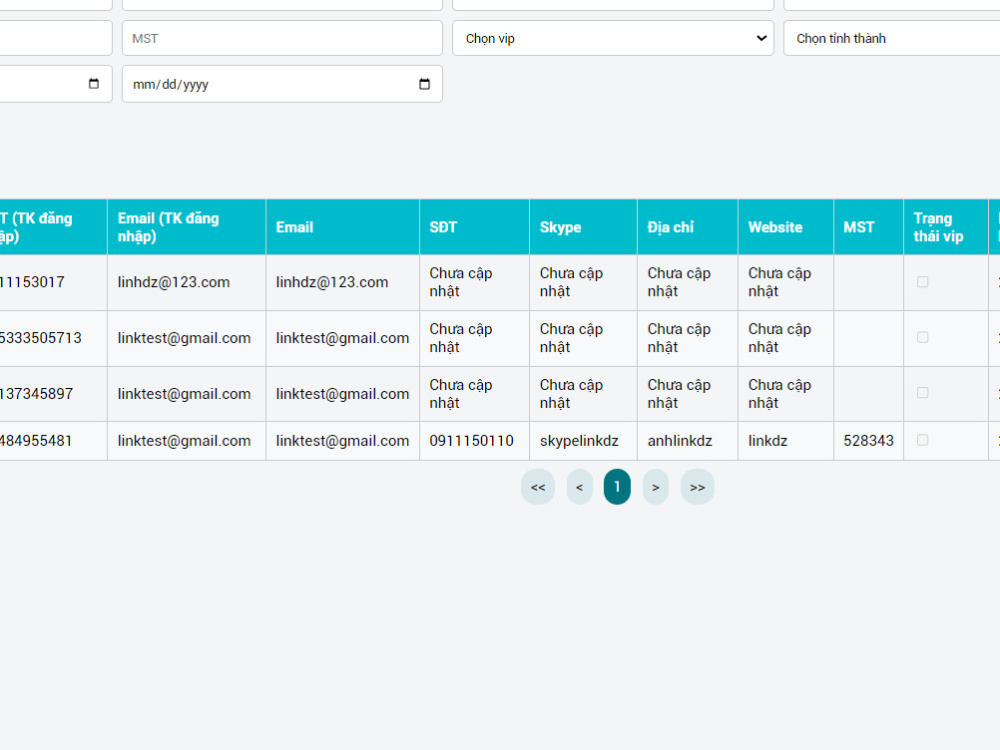Select page 1 in pagination
The width and height of the screenshot is (1000, 750).
617,487
